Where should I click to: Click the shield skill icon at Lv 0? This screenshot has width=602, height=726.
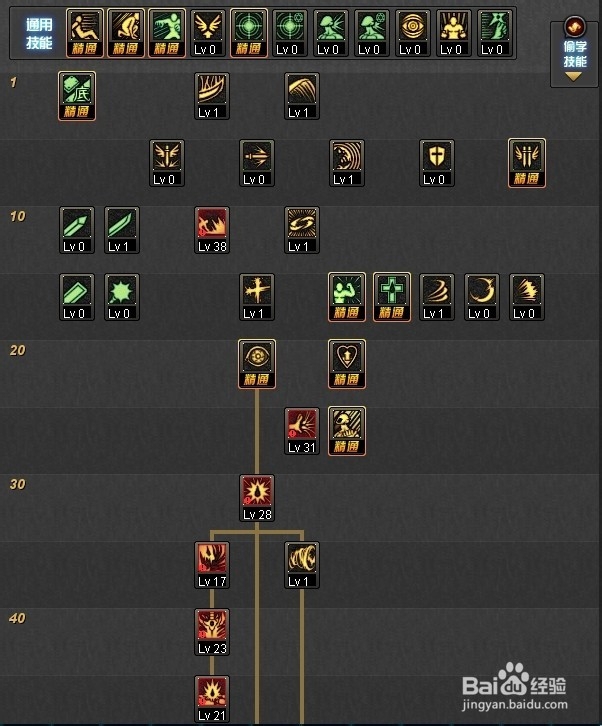click(x=437, y=163)
